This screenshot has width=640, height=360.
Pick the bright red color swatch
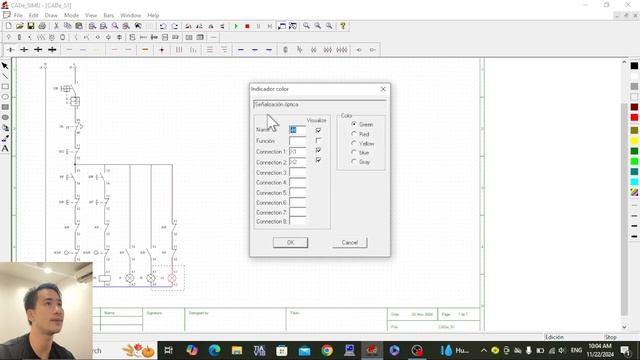(x=634, y=118)
